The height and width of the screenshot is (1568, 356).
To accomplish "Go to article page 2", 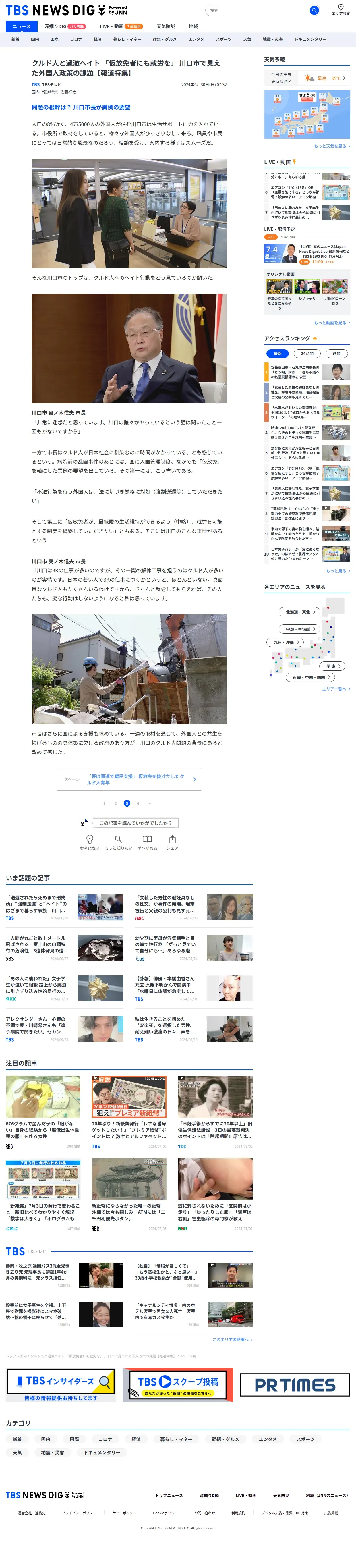I will (116, 803).
